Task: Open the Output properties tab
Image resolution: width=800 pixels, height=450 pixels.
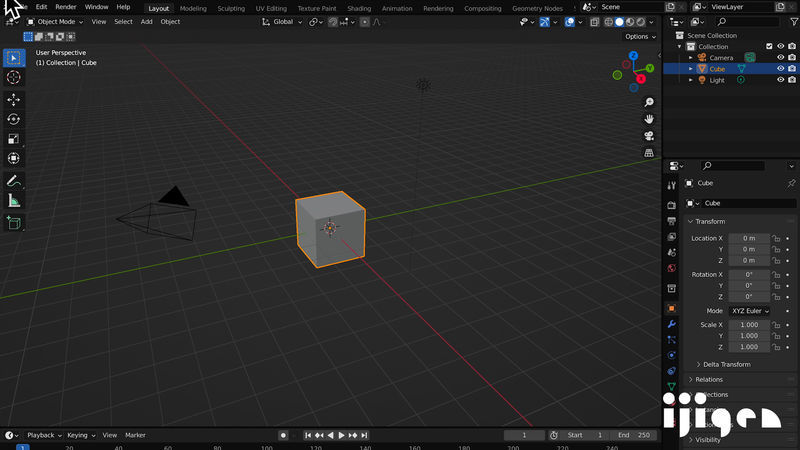Action: 671,221
